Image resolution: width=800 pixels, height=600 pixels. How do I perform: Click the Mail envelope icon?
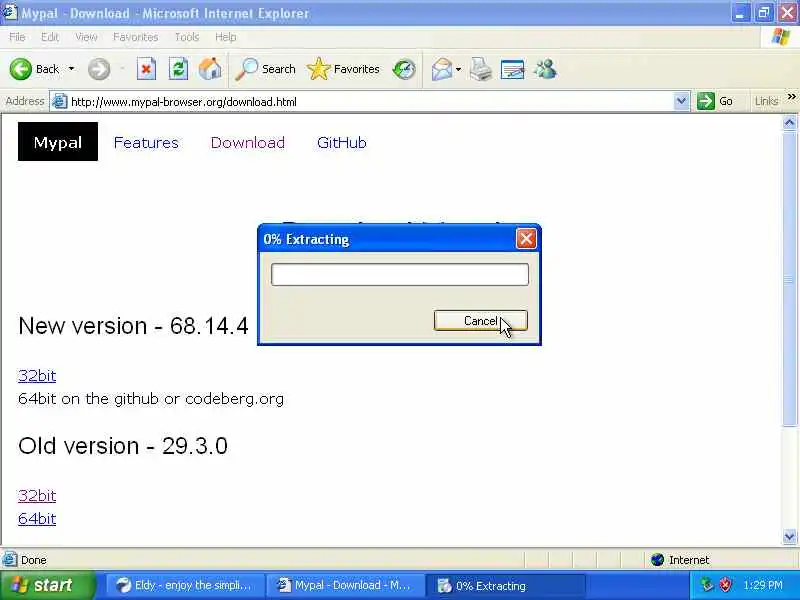click(441, 69)
